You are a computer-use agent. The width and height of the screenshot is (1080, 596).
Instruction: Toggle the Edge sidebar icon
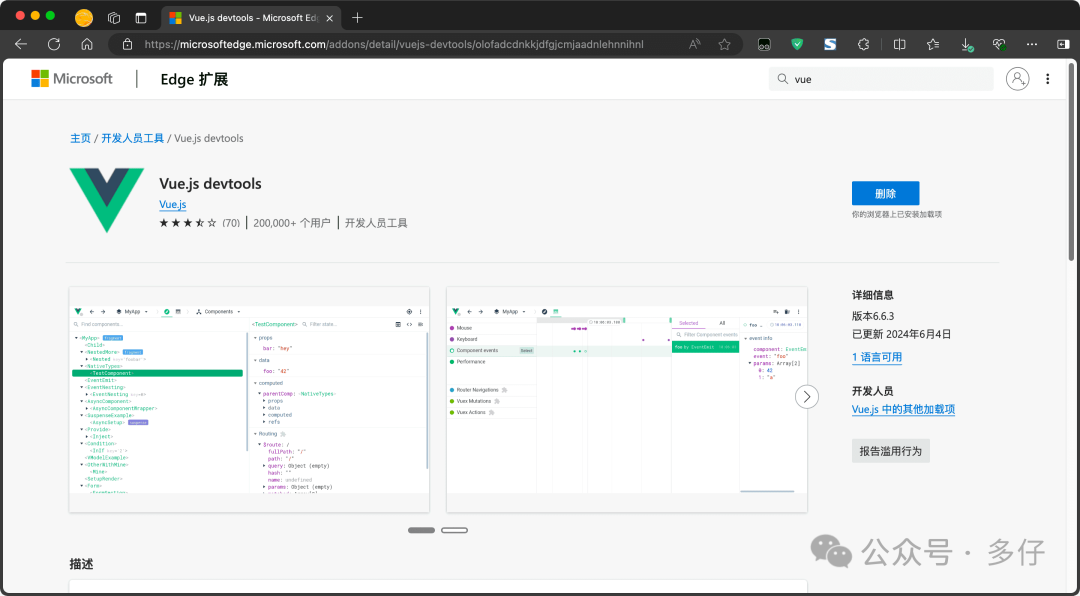pos(1063,44)
